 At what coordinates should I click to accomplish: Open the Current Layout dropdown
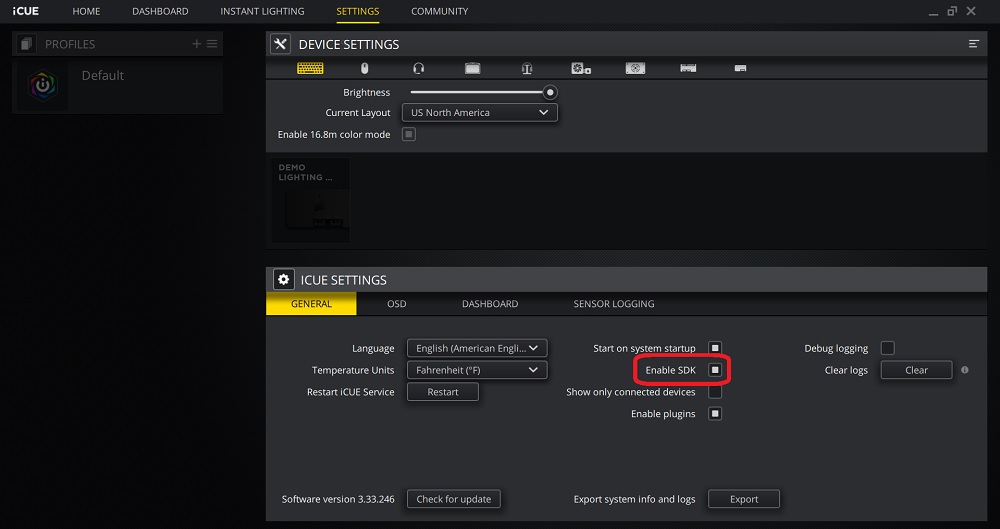[x=479, y=113]
